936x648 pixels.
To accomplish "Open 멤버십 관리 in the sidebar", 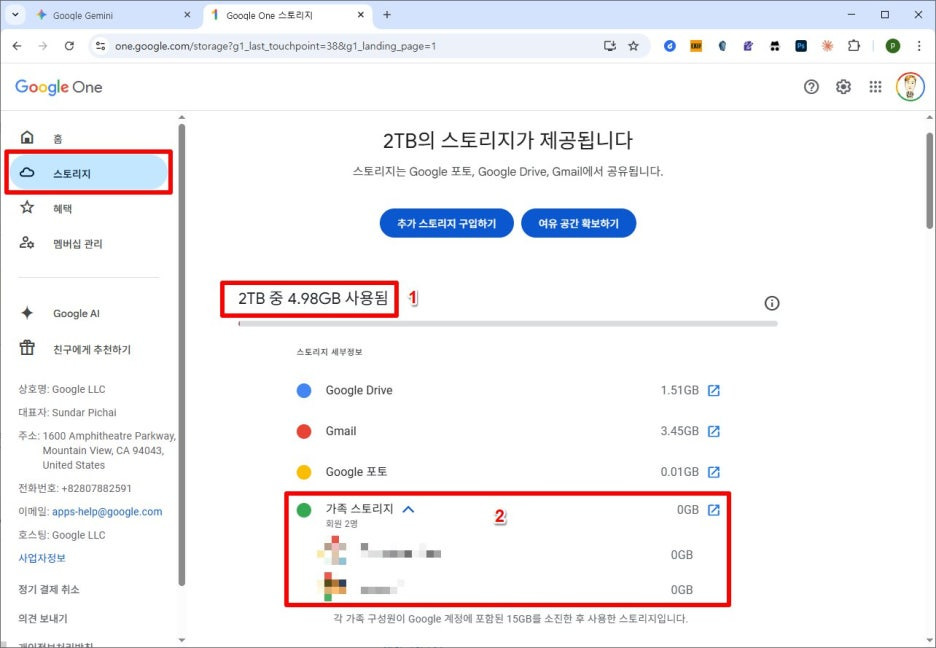I will point(88,243).
